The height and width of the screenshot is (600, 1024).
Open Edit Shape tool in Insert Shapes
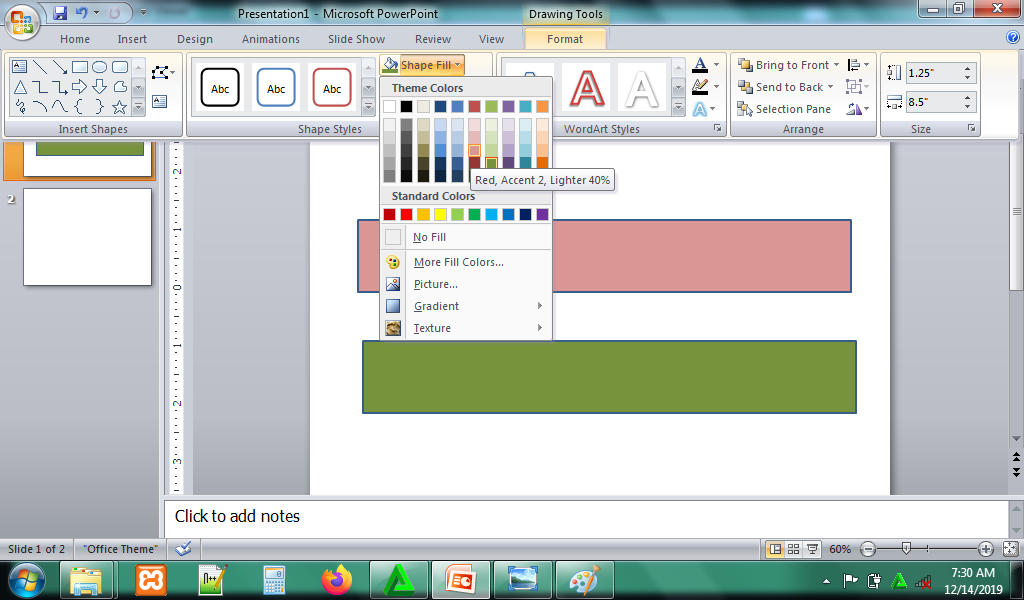point(161,73)
